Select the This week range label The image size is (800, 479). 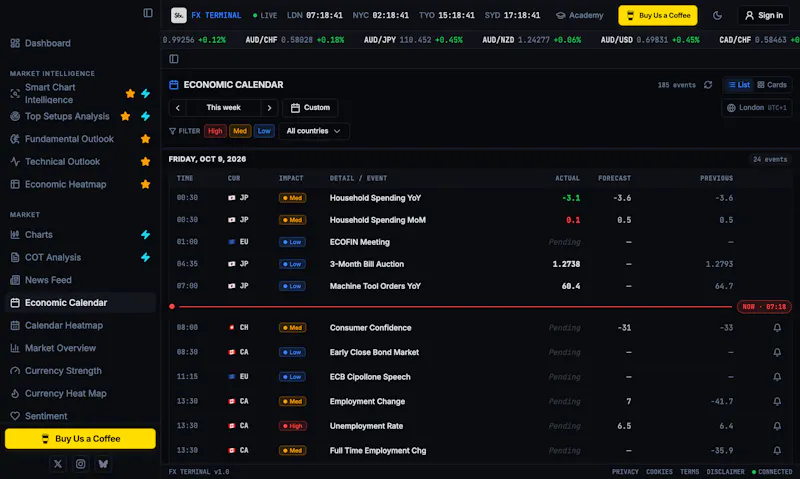[x=223, y=108]
